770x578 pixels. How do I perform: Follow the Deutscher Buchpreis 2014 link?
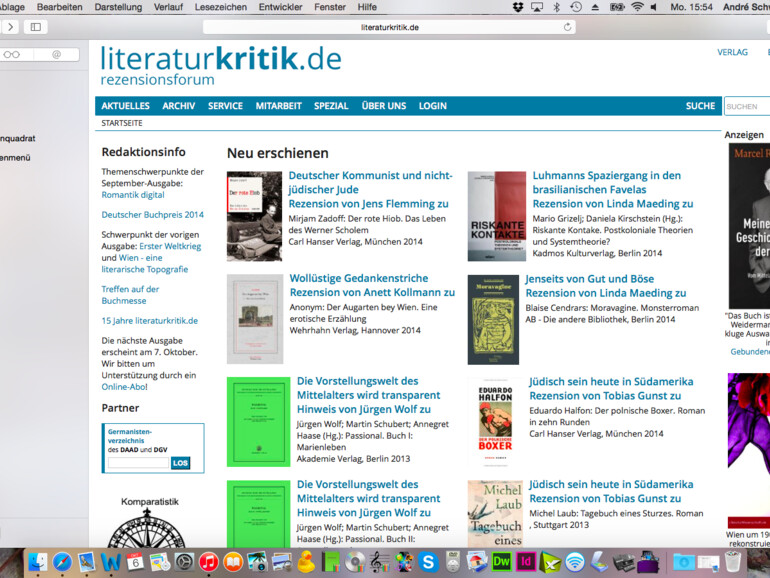152,215
